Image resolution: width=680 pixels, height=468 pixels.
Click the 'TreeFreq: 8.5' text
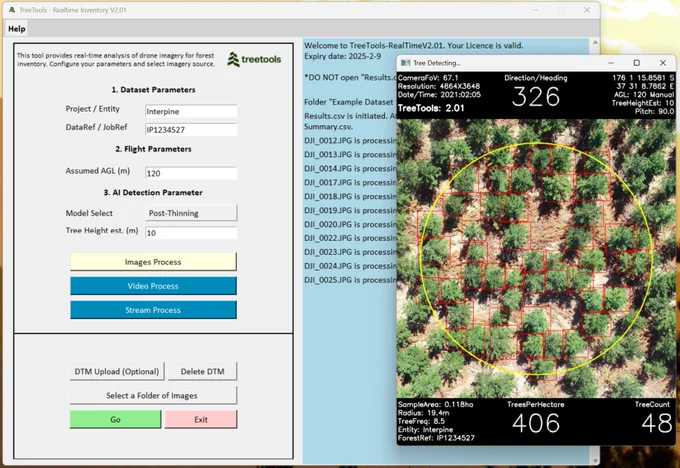coord(421,421)
